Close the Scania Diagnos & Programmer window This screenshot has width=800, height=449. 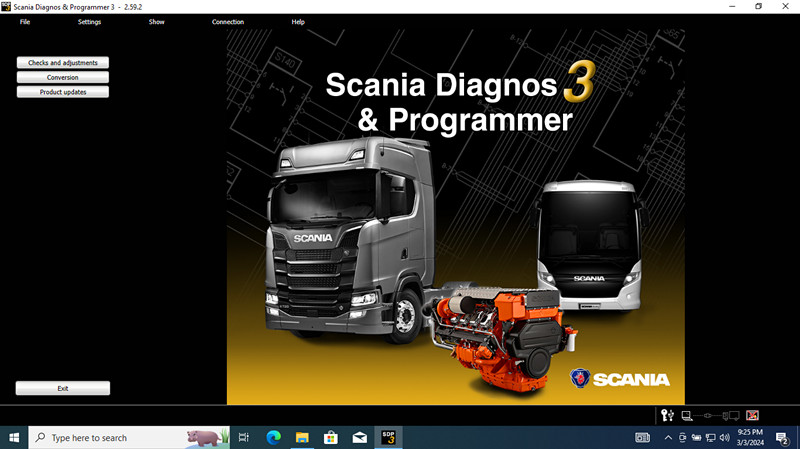tap(786, 7)
